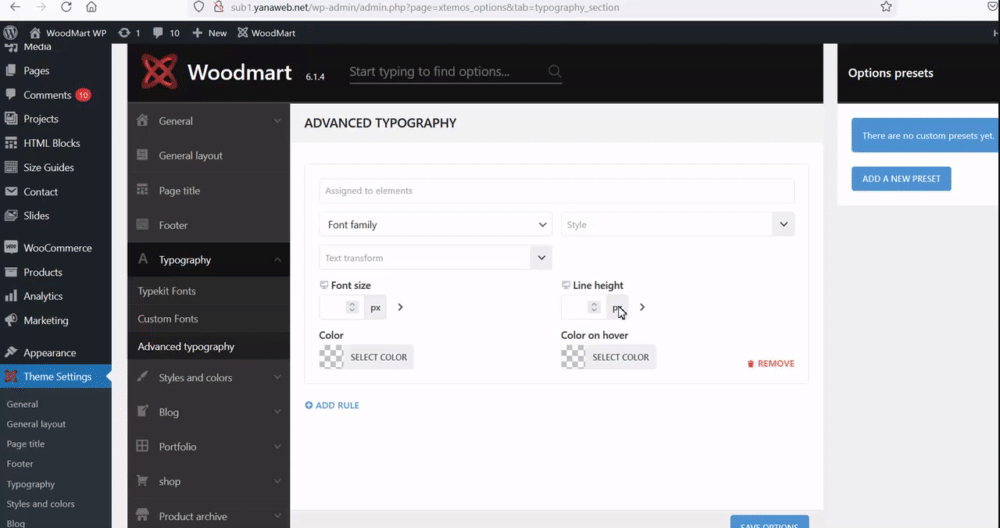Open comments bubble showing 10 in admin bar
The image size is (1000, 528).
[x=166, y=33]
